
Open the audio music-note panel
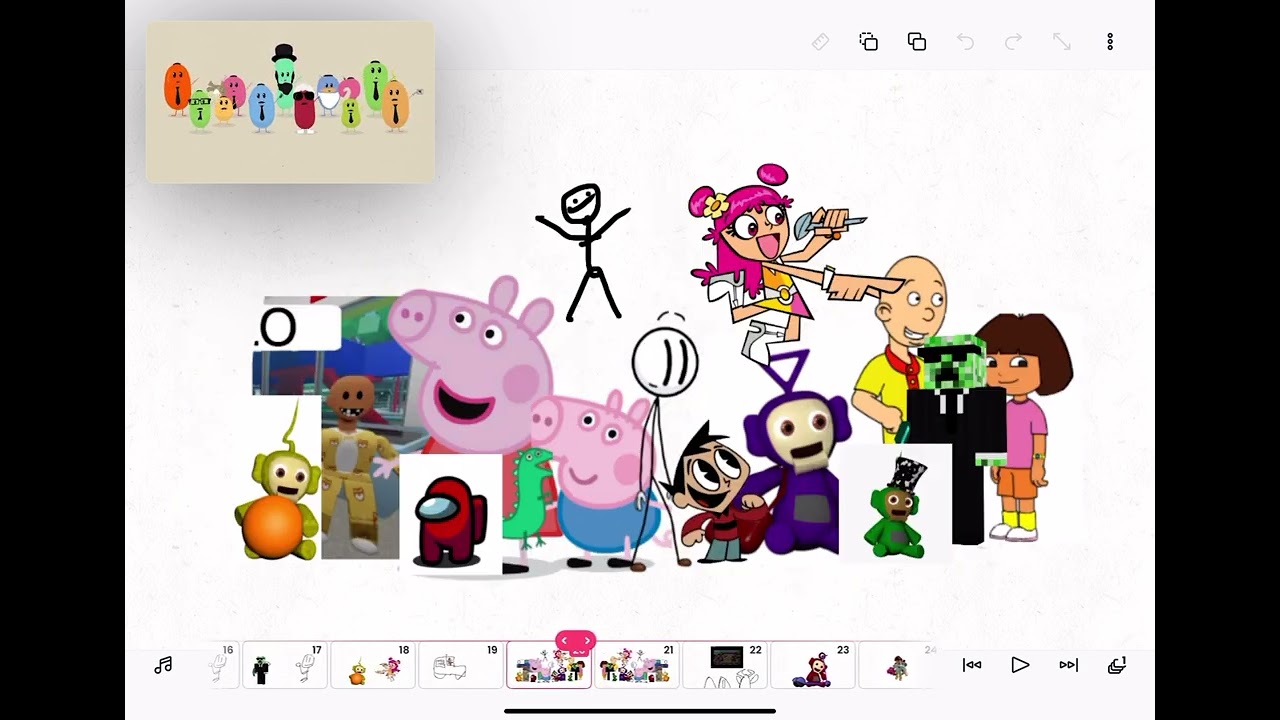163,665
